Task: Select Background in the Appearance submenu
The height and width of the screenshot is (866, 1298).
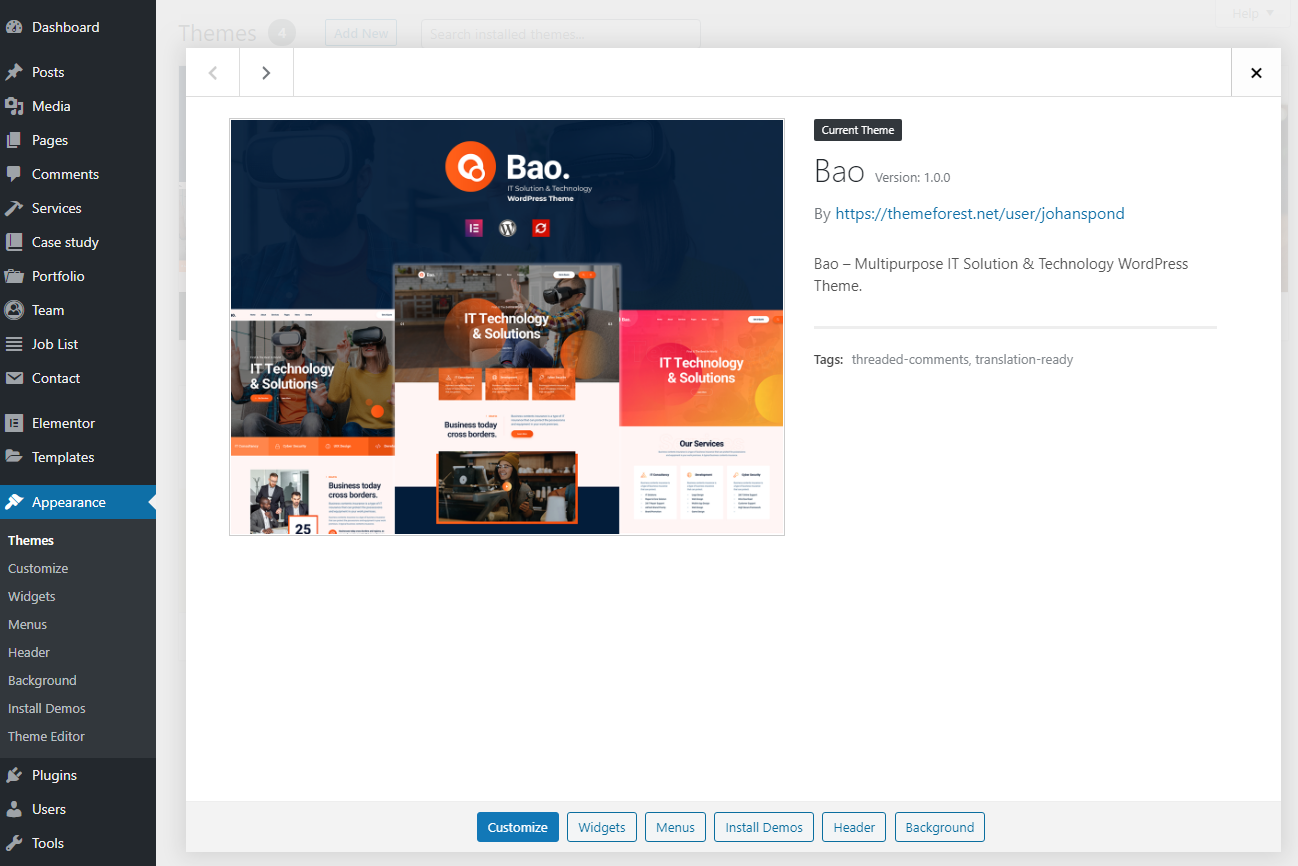Action: click(42, 680)
